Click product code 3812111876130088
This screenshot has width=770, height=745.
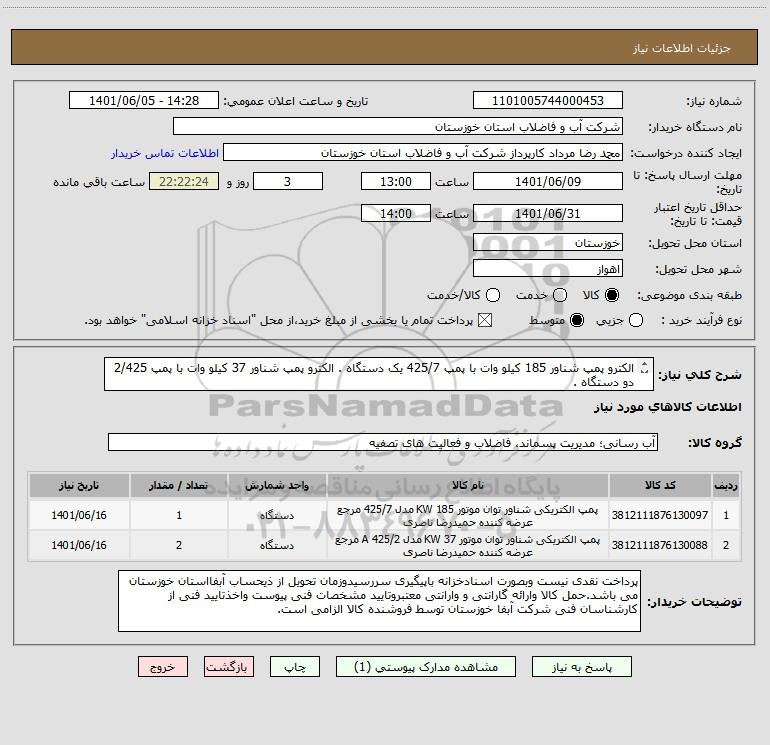660,545
